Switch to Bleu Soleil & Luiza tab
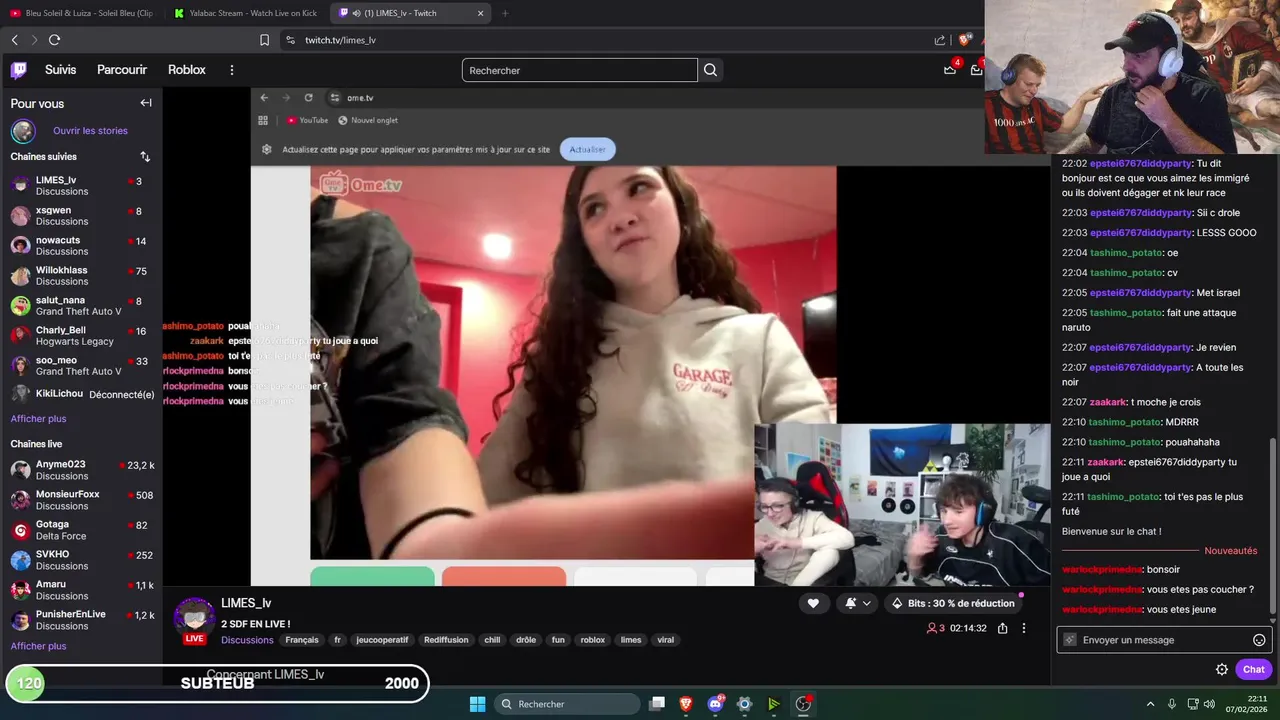Image resolution: width=1280 pixels, height=720 pixels. tap(82, 13)
